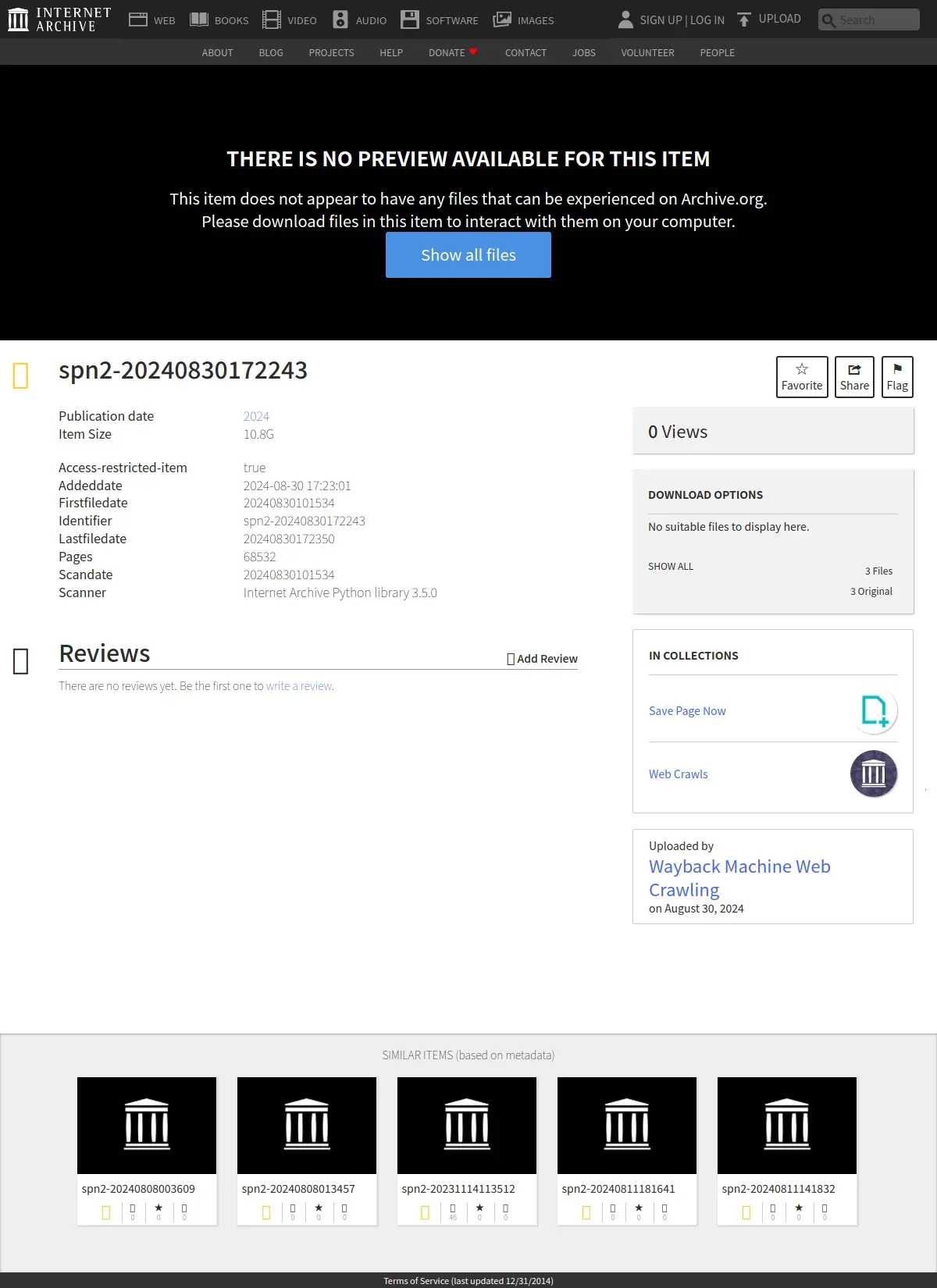Click the Internet Archive logo
This screenshot has width=937, height=1288.
[x=59, y=20]
